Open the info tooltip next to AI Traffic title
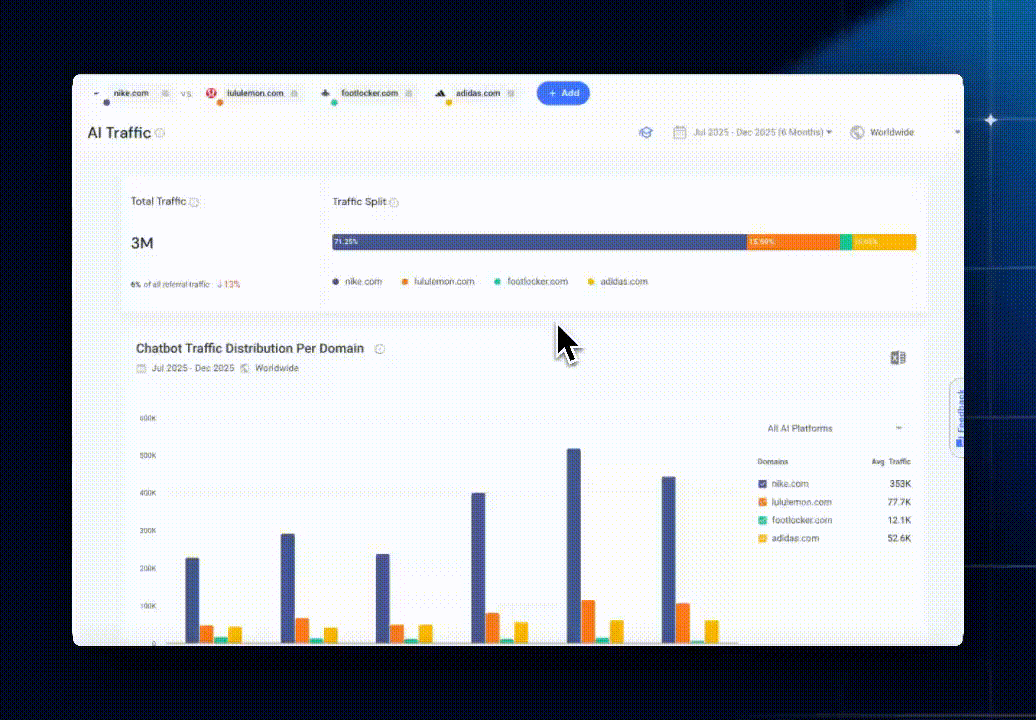The width and height of the screenshot is (1036, 720). (160, 133)
